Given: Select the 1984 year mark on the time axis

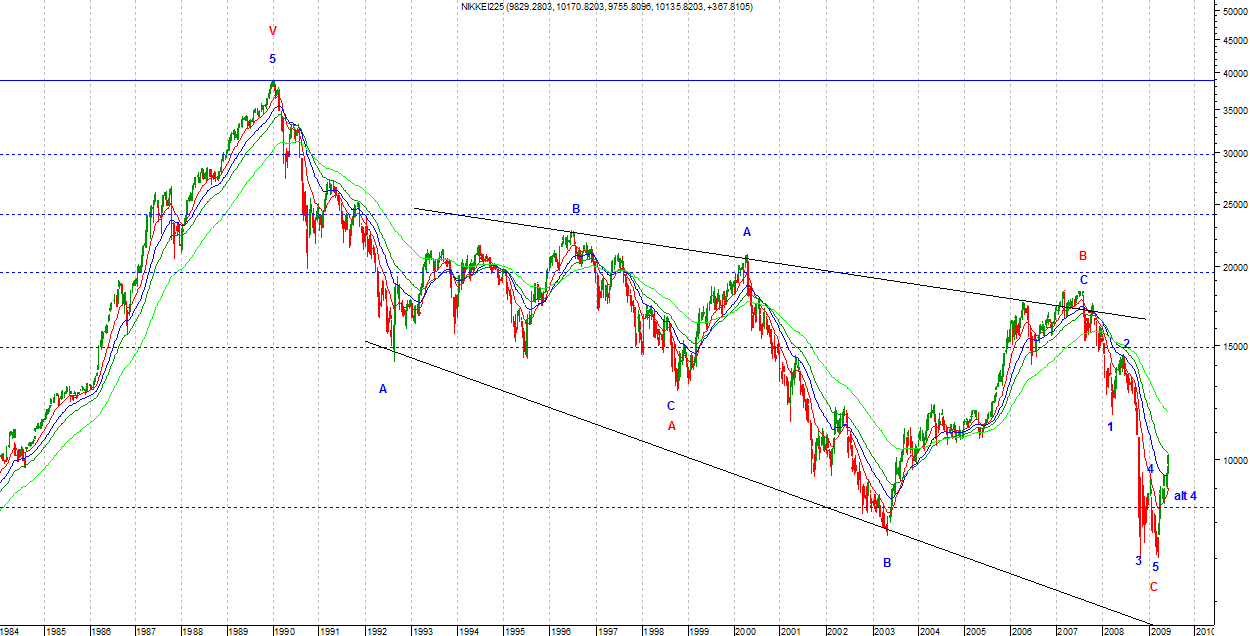Looking at the screenshot, I should (x=9, y=631).
